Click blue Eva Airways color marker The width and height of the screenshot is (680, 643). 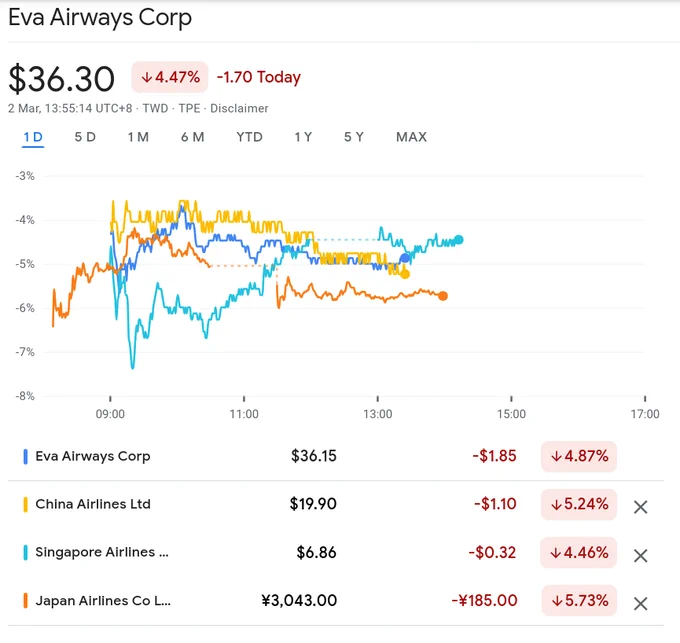click(x=25, y=456)
